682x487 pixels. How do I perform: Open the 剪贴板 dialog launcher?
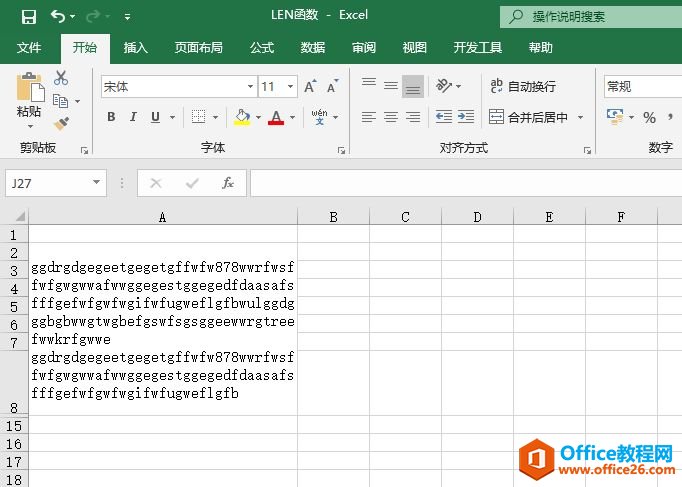(x=84, y=150)
